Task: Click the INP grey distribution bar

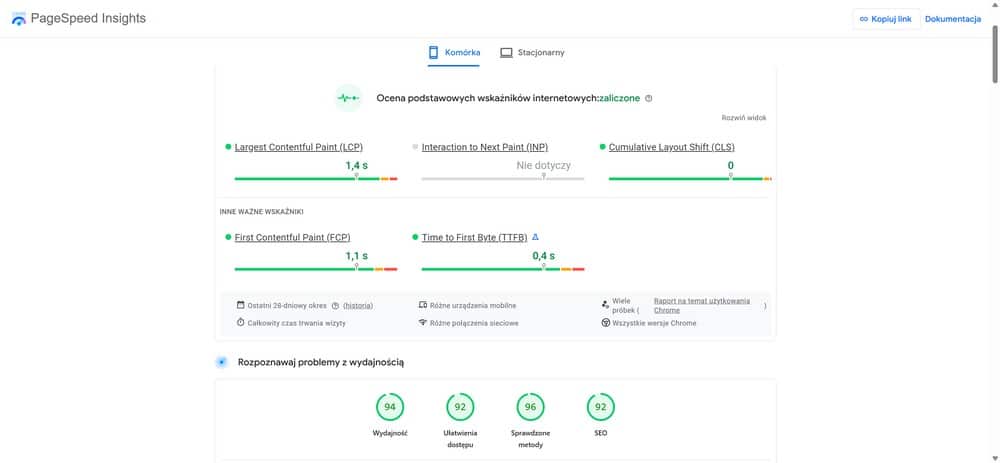Action: pyautogui.click(x=503, y=179)
